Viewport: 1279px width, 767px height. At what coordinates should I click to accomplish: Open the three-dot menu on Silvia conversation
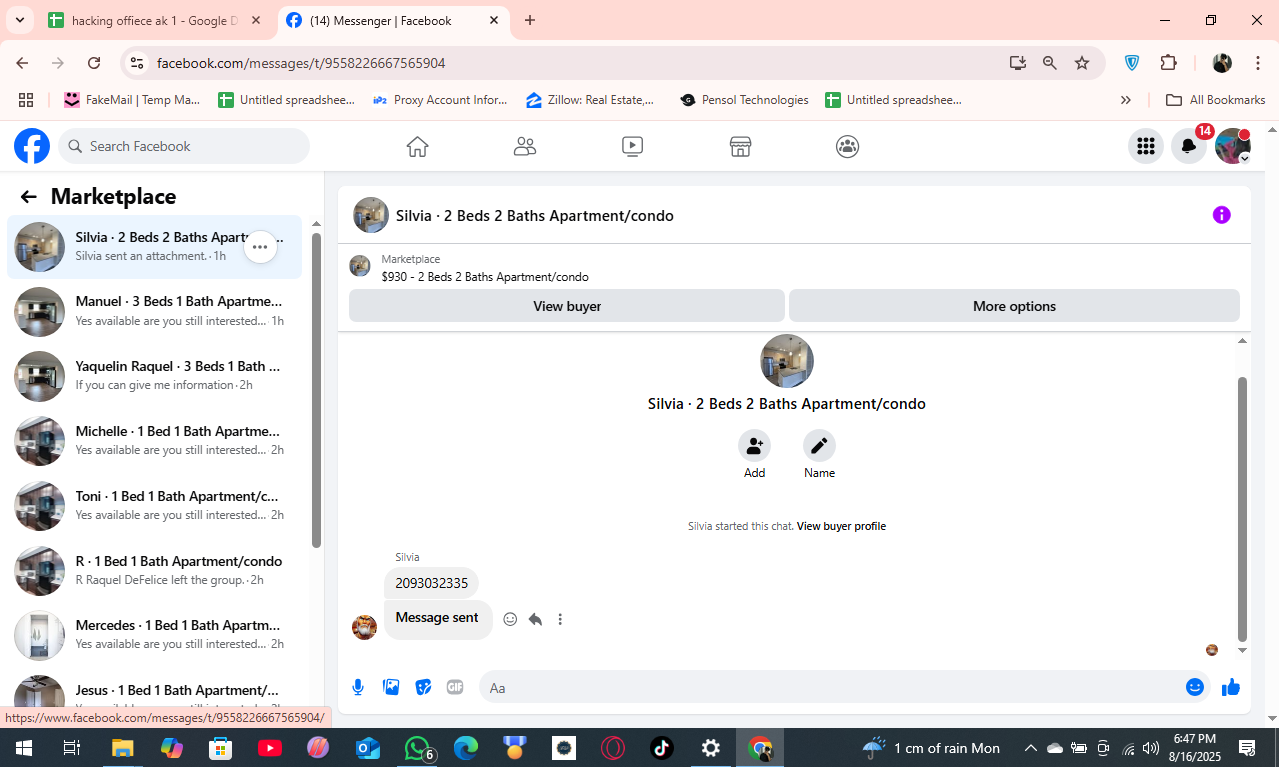click(260, 247)
